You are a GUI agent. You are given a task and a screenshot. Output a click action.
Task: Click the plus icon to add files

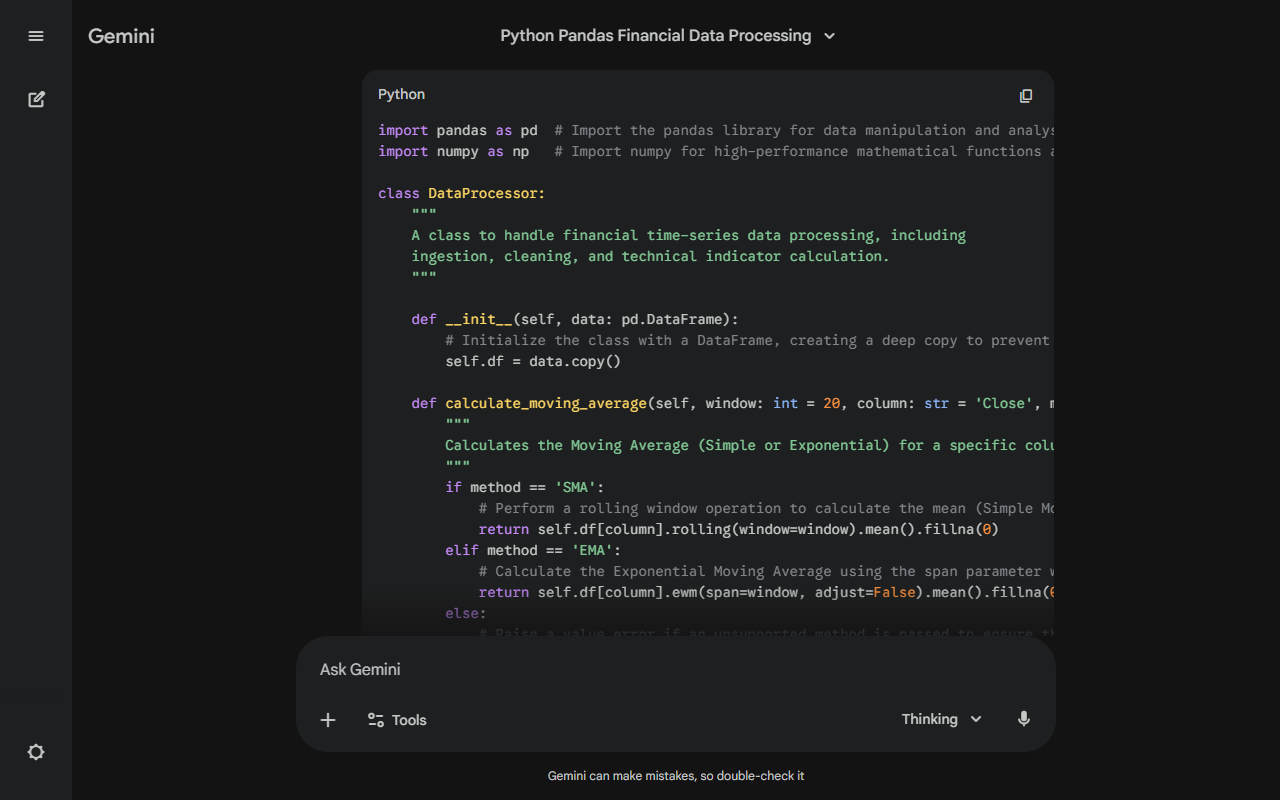(x=328, y=720)
